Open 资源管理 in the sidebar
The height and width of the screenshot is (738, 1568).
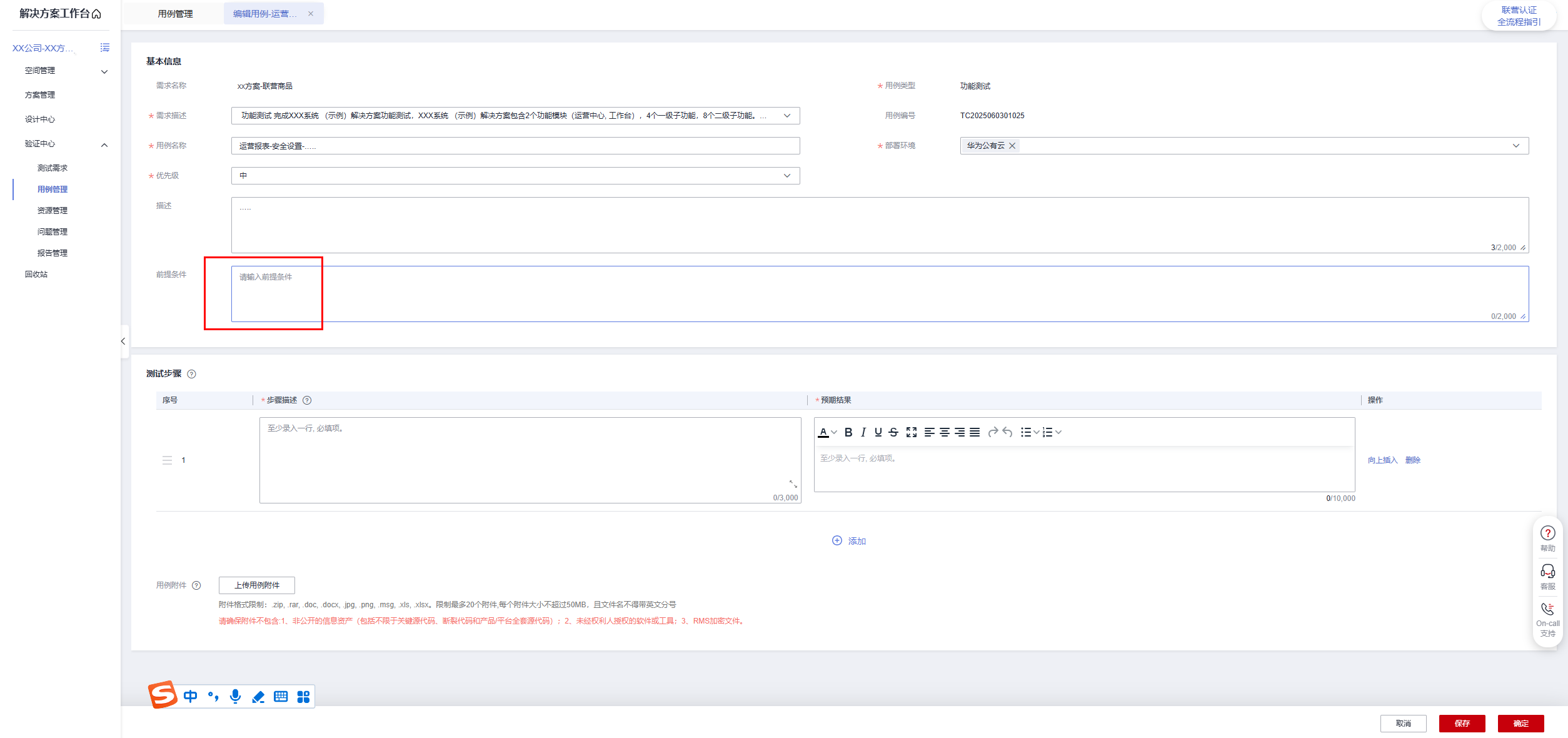point(53,211)
